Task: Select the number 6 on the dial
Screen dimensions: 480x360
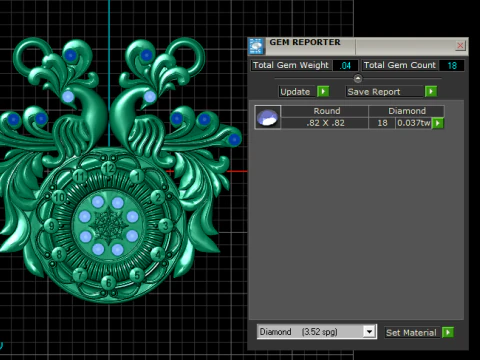Action: [108, 282]
